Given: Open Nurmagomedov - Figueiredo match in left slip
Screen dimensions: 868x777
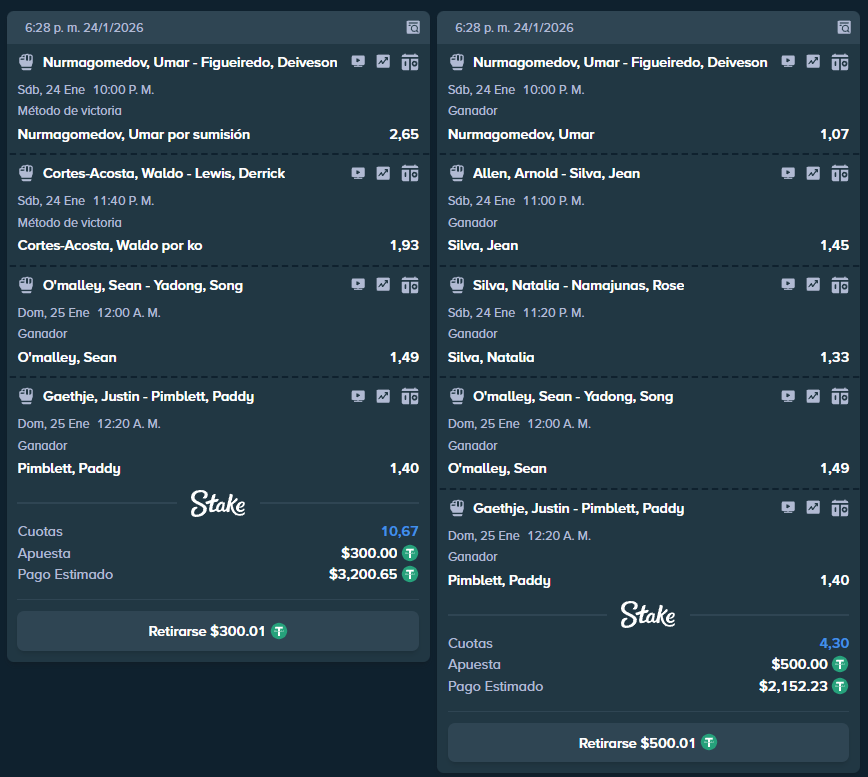Looking at the screenshot, I should (190, 63).
